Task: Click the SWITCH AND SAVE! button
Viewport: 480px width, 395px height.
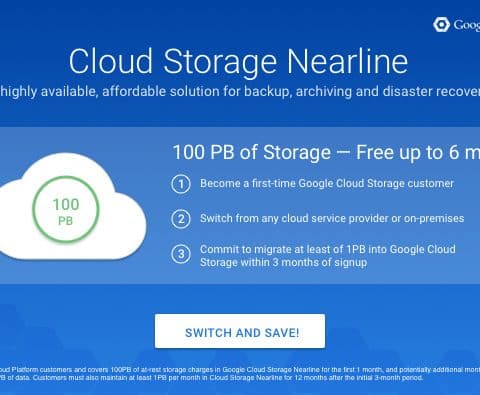Action: click(x=240, y=331)
